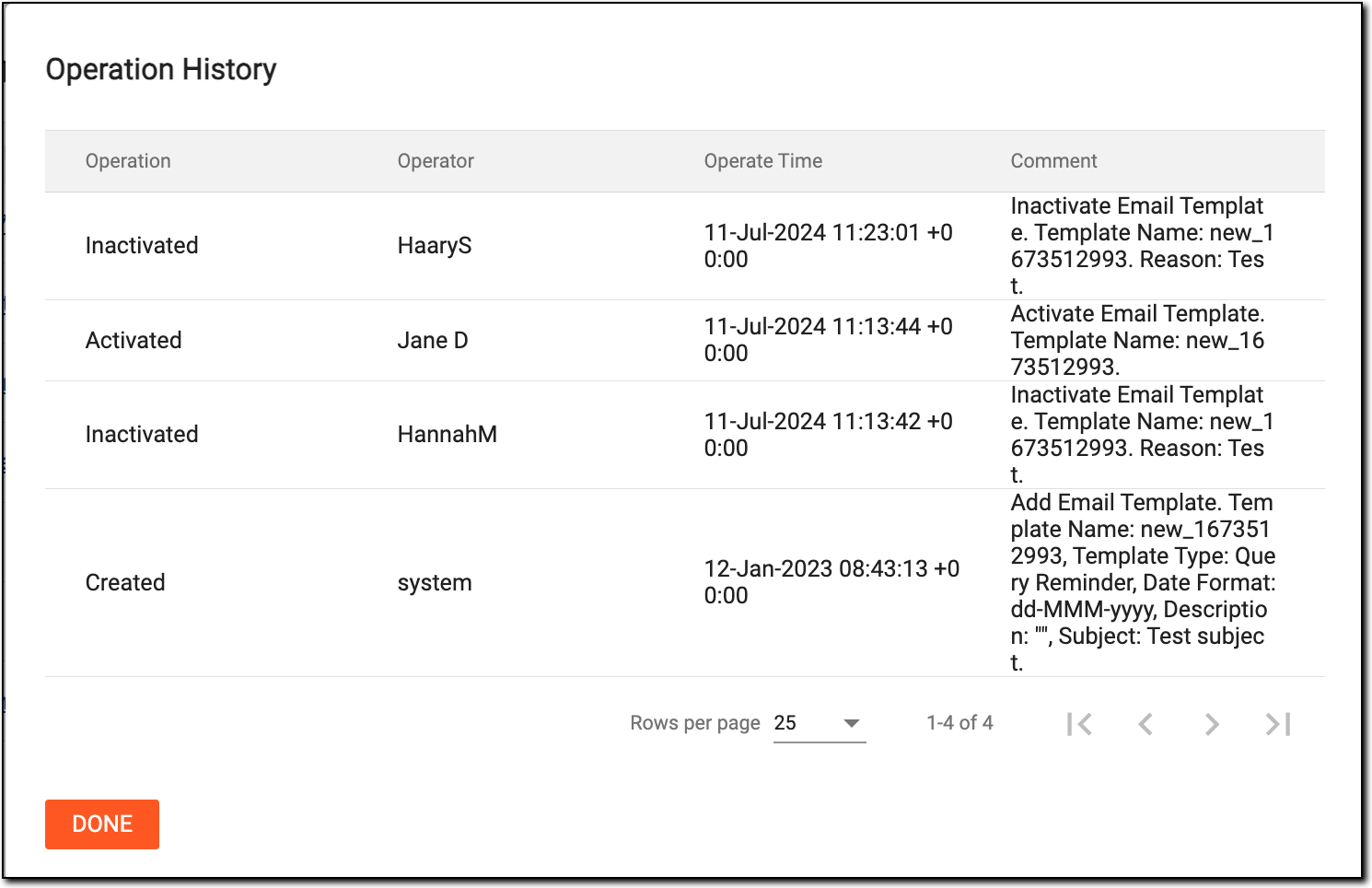Select the Created operation cell
This screenshot has width=1372, height=888.
[x=125, y=583]
